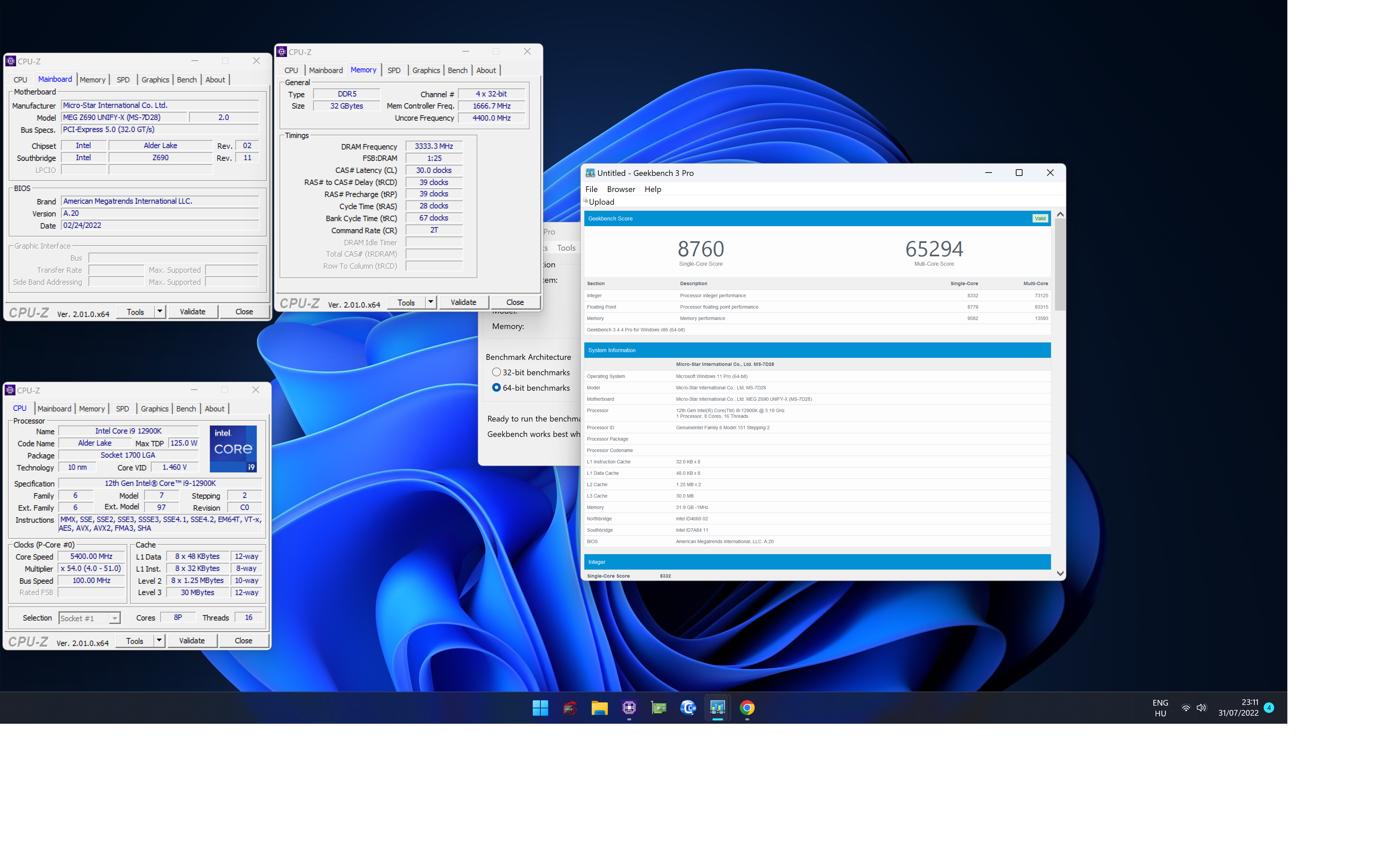
Task: Open About tab in Memory window
Action: tap(486, 70)
